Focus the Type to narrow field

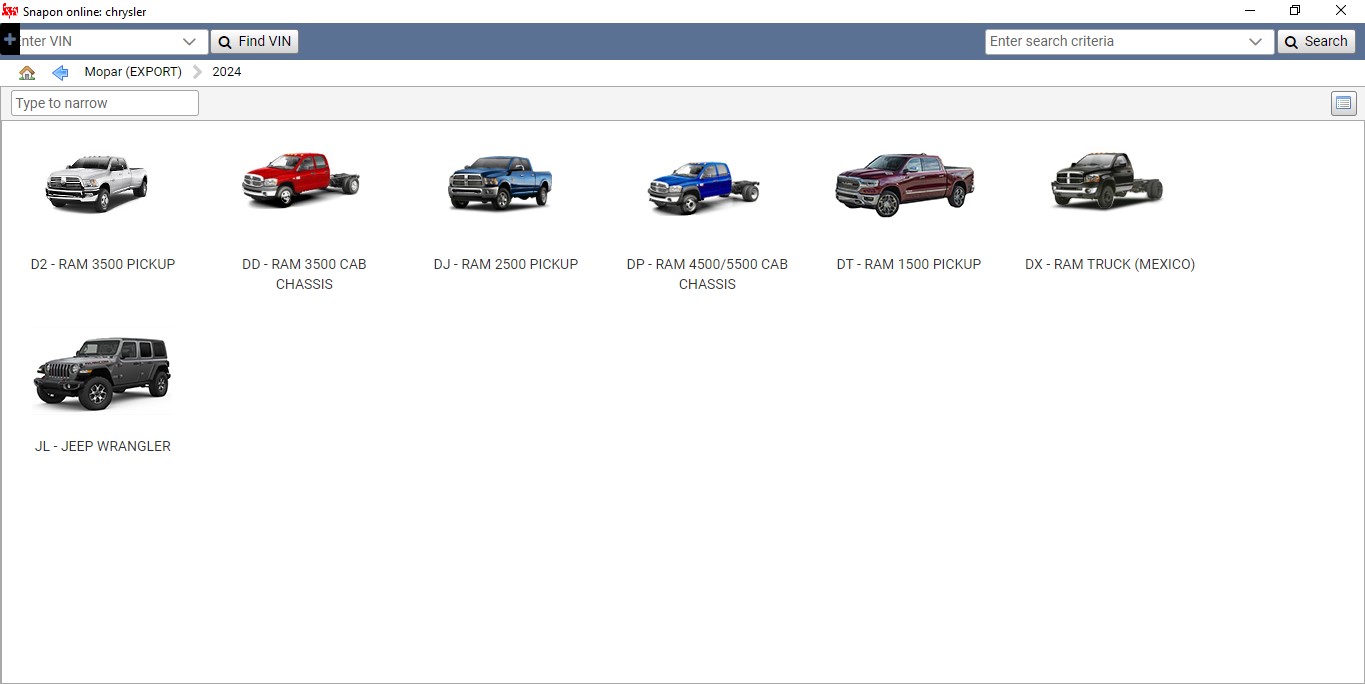105,103
